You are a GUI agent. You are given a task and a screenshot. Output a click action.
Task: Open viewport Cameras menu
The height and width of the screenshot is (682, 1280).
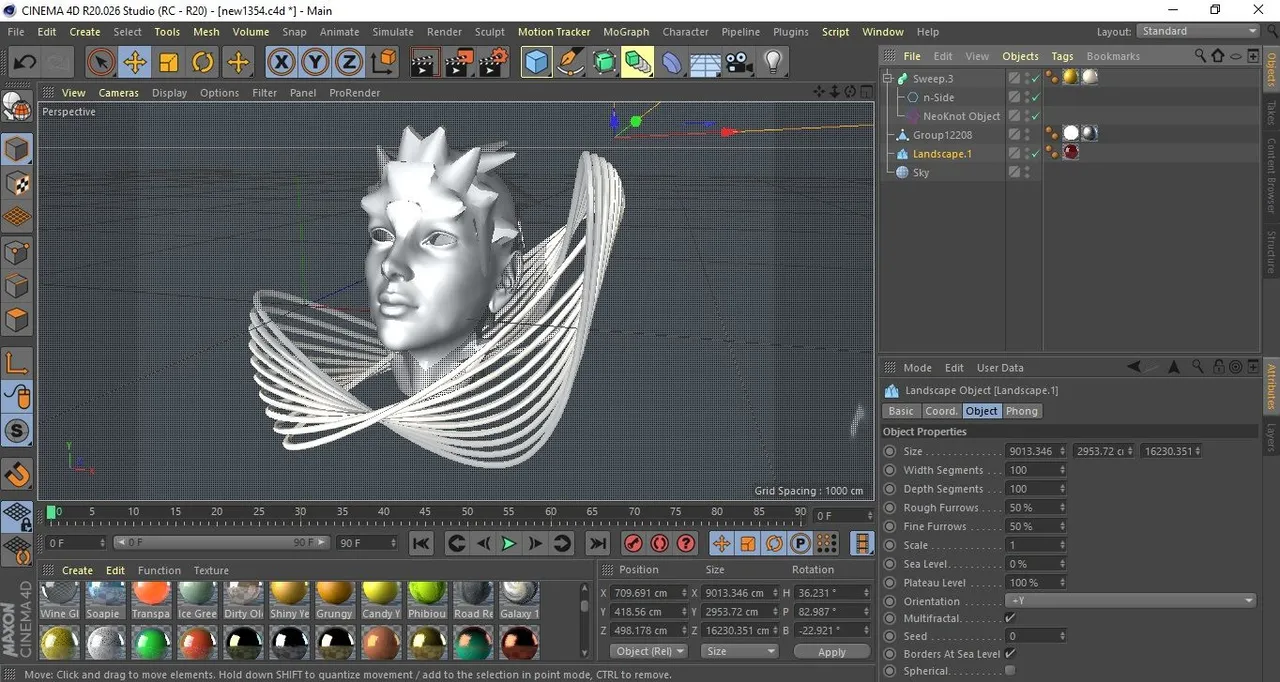(118, 93)
